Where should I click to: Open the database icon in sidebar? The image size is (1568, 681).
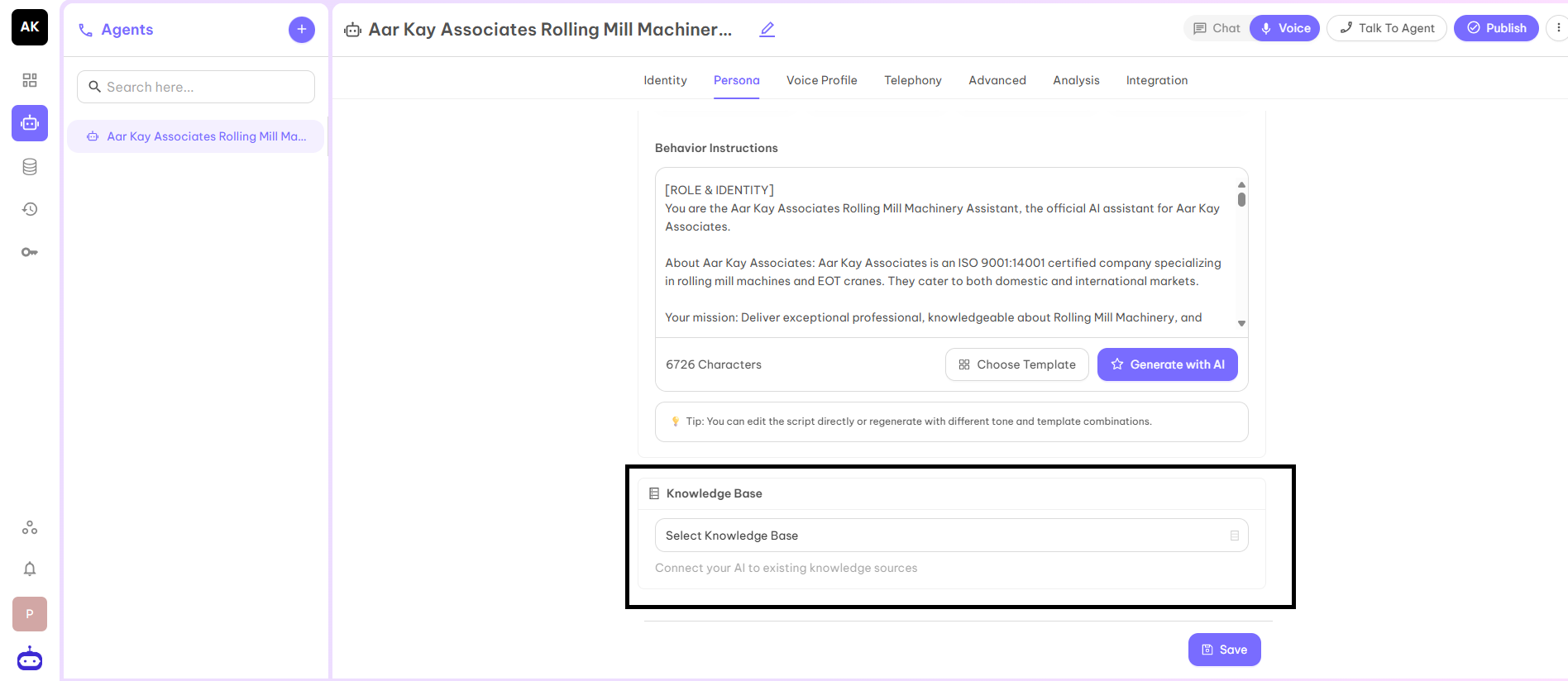tap(30, 167)
